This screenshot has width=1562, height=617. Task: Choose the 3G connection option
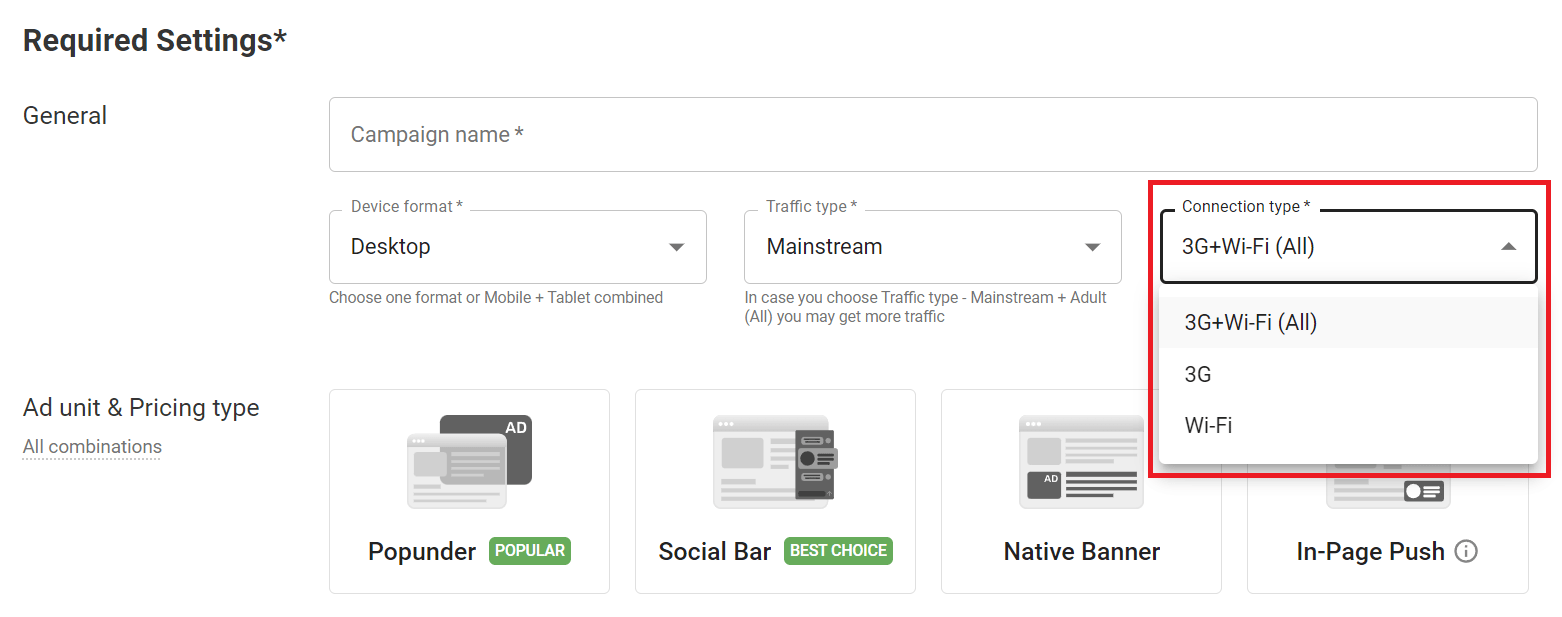[x=1198, y=374]
